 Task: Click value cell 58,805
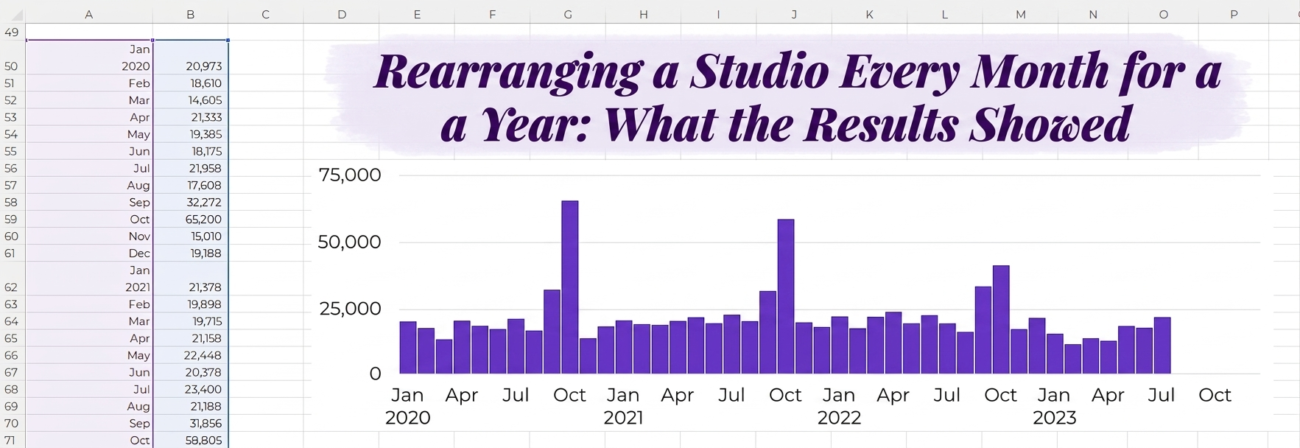[x=190, y=440]
